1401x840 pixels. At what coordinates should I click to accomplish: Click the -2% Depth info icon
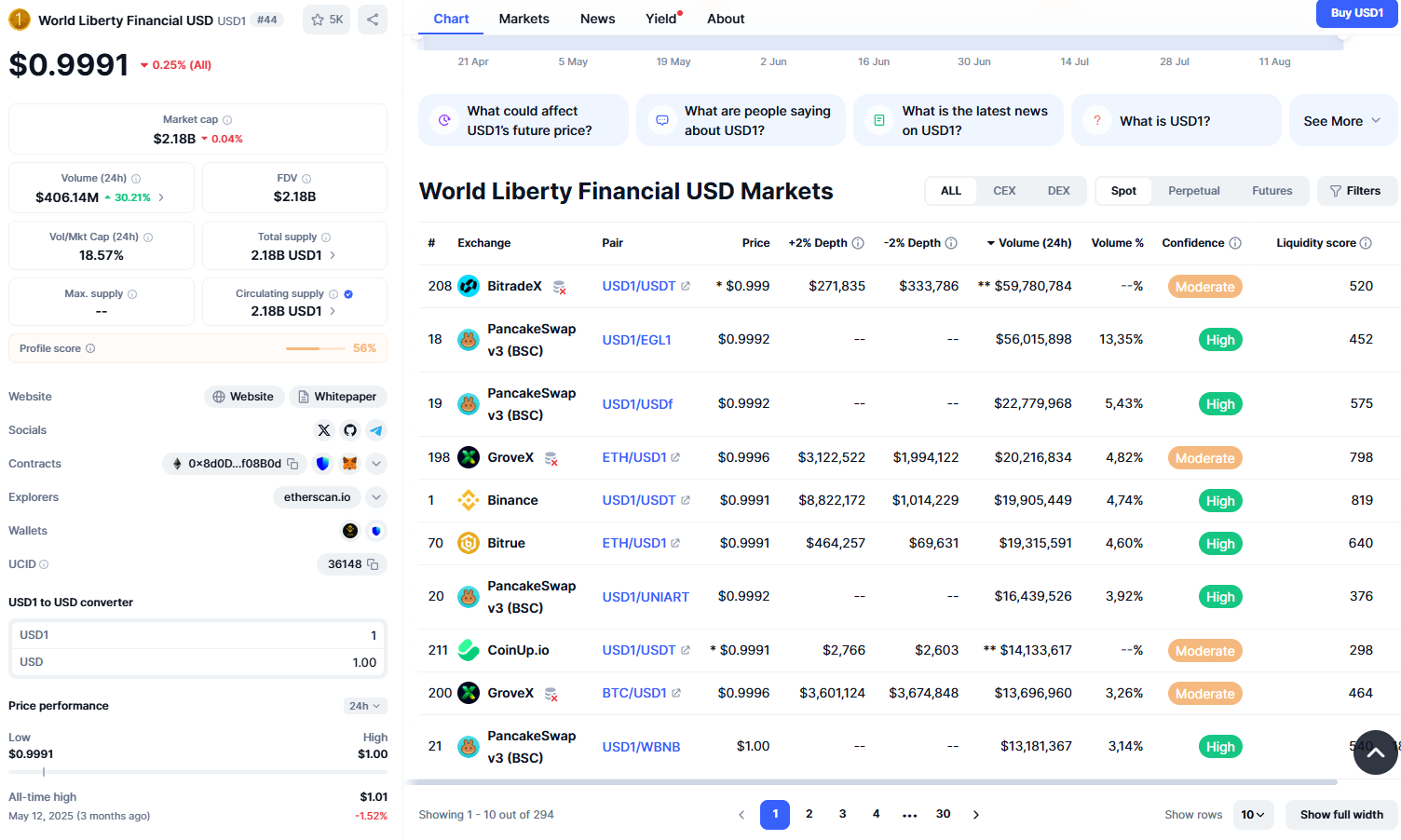pos(951,243)
